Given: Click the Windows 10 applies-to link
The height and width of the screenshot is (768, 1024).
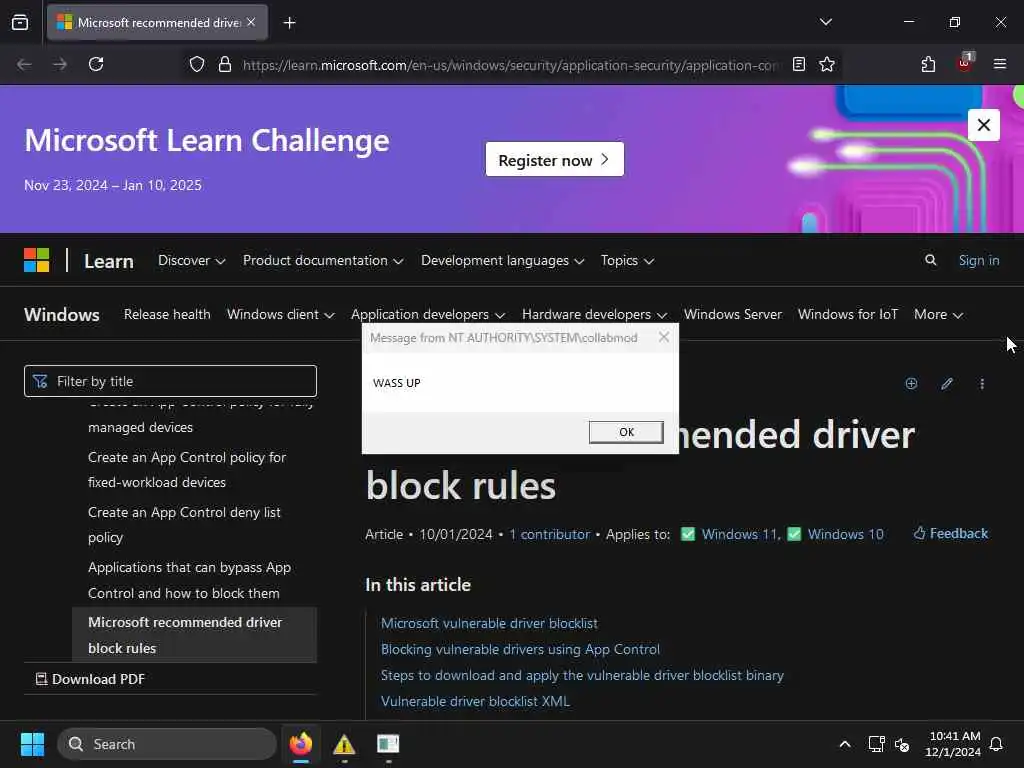Looking at the screenshot, I should pyautogui.click(x=846, y=534).
